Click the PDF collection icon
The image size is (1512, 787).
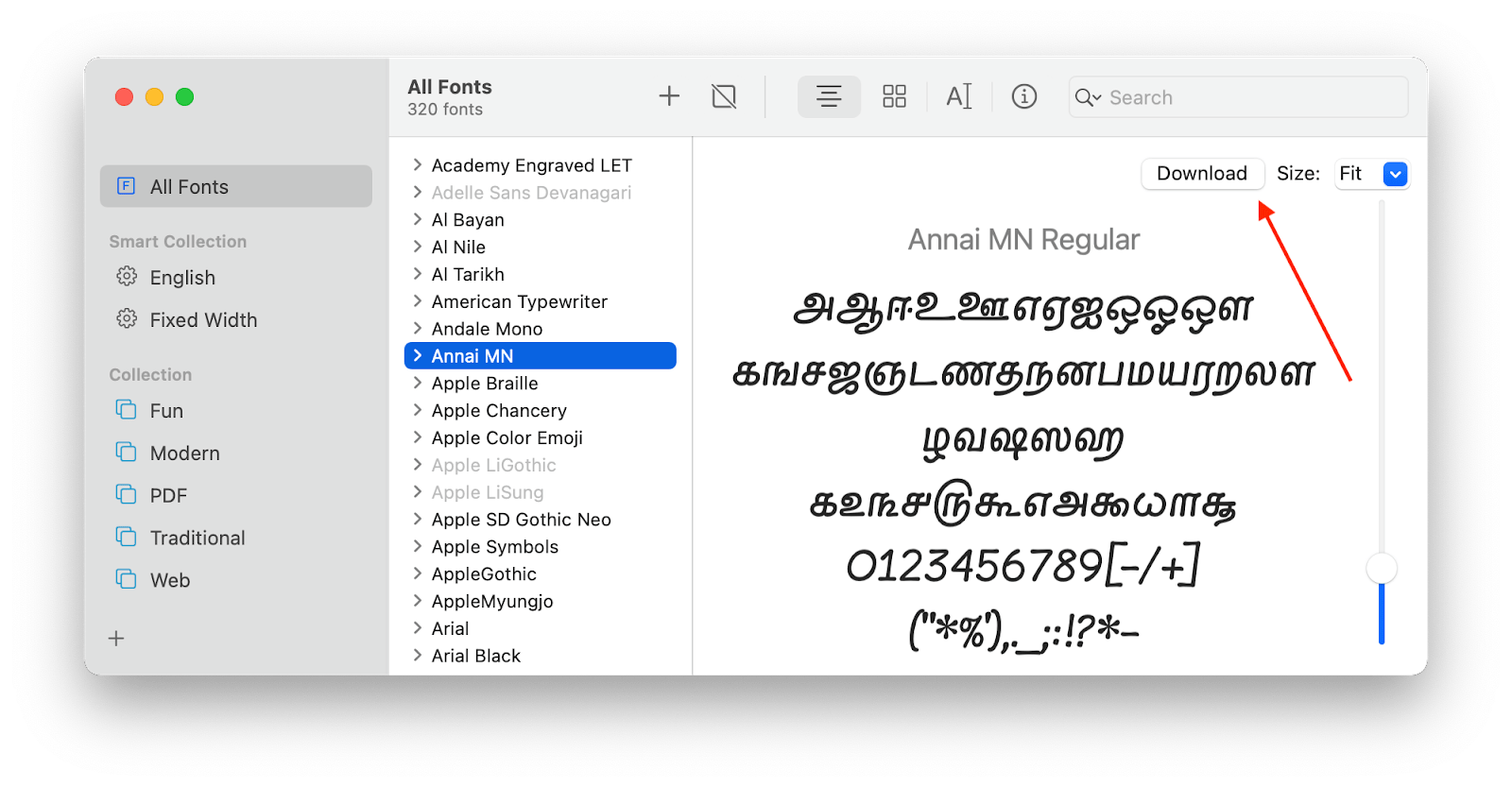point(126,494)
